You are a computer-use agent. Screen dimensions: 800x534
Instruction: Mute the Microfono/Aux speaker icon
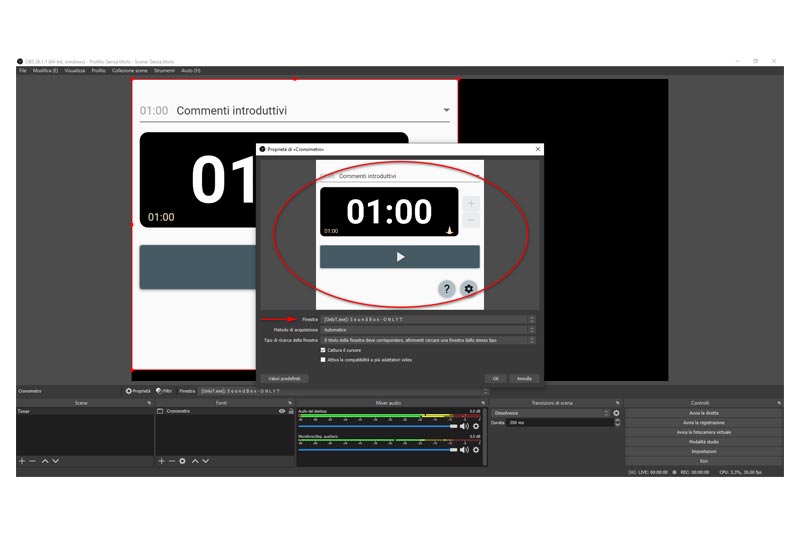[464, 450]
